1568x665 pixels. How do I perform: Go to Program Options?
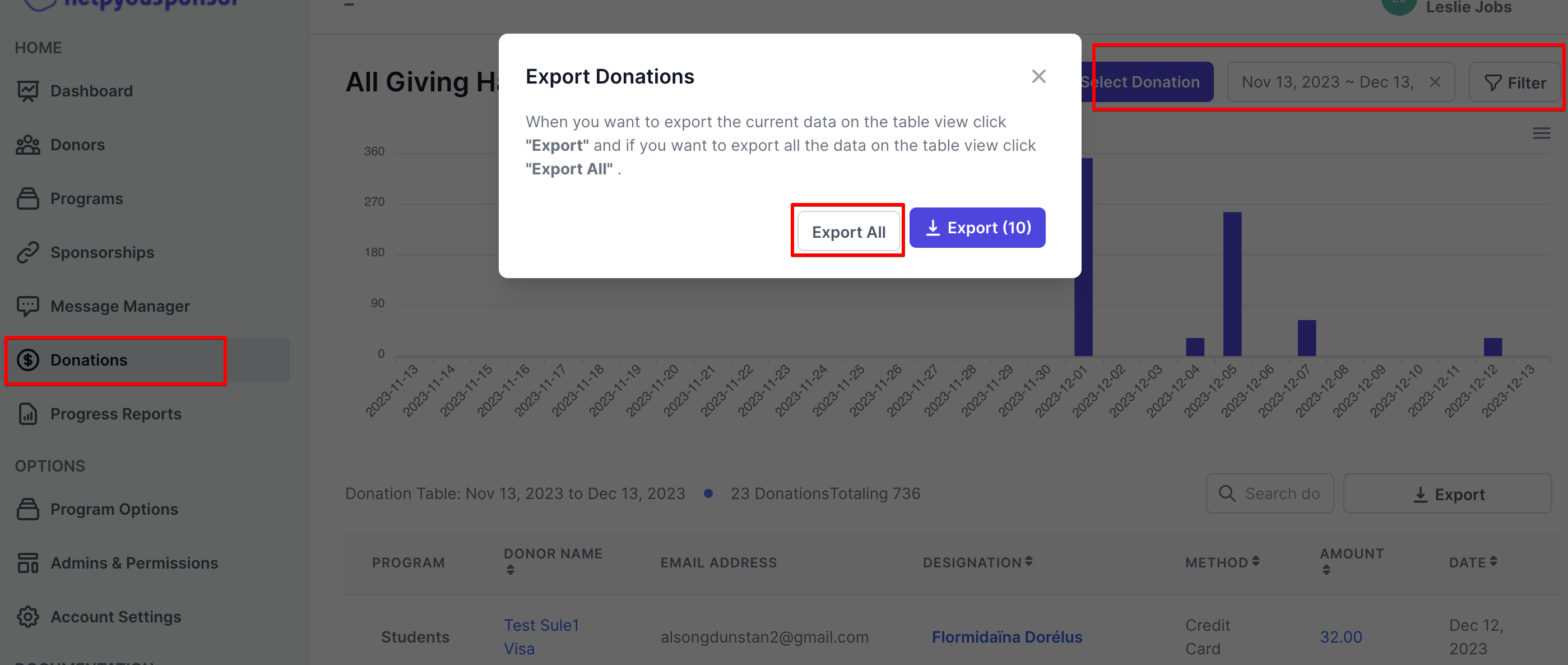114,509
